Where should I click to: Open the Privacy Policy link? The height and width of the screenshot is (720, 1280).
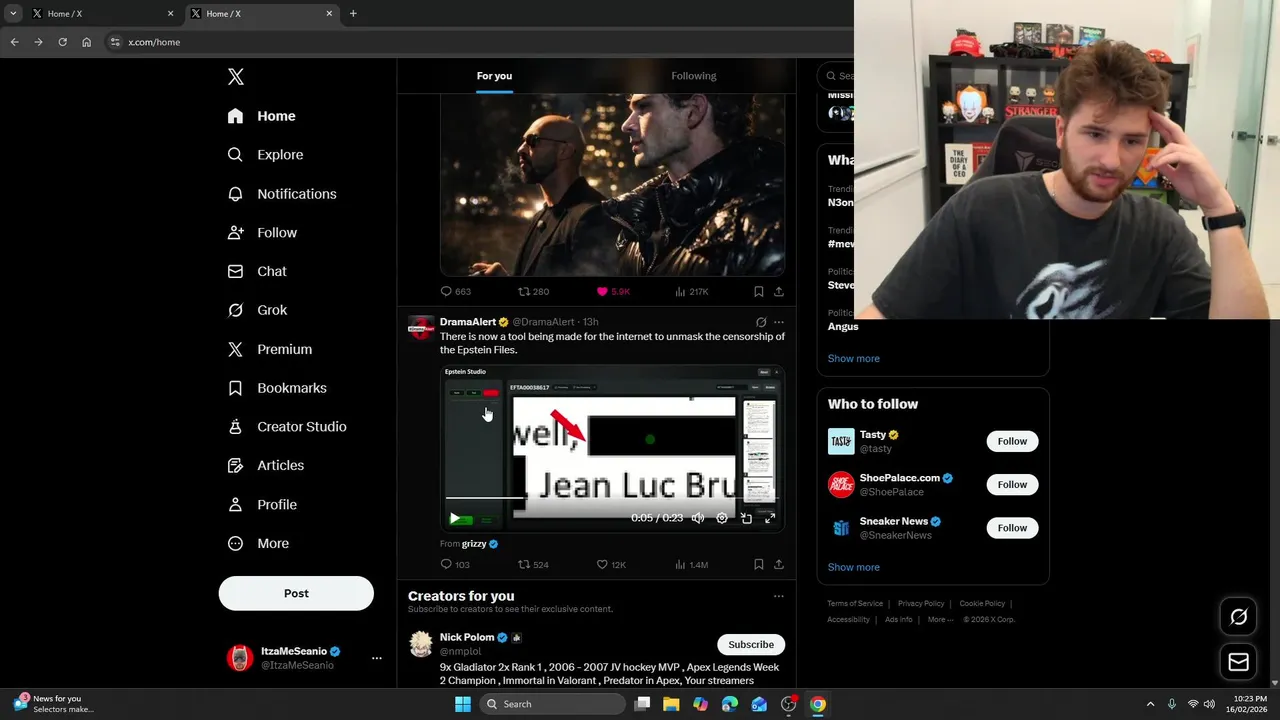tap(921, 604)
